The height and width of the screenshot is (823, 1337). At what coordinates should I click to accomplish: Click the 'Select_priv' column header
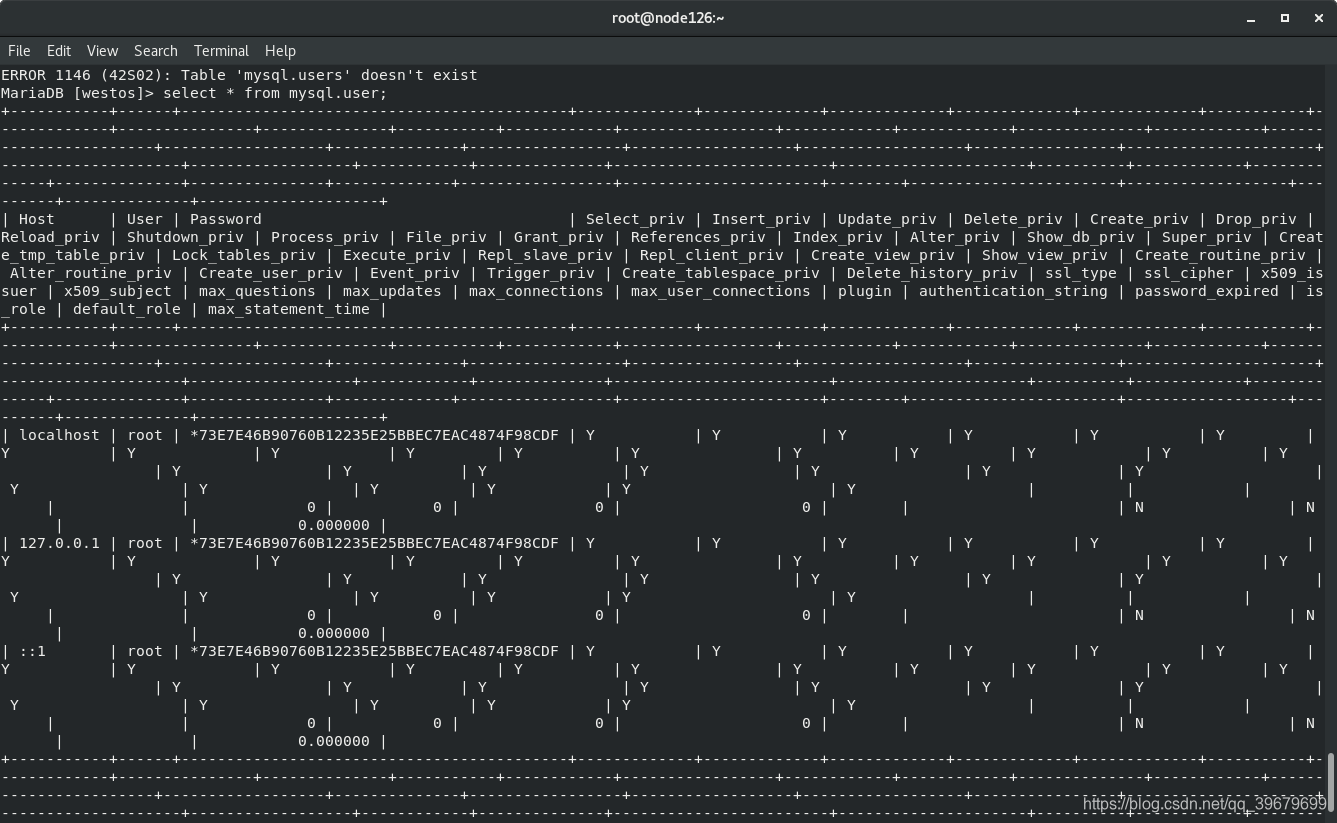point(635,219)
